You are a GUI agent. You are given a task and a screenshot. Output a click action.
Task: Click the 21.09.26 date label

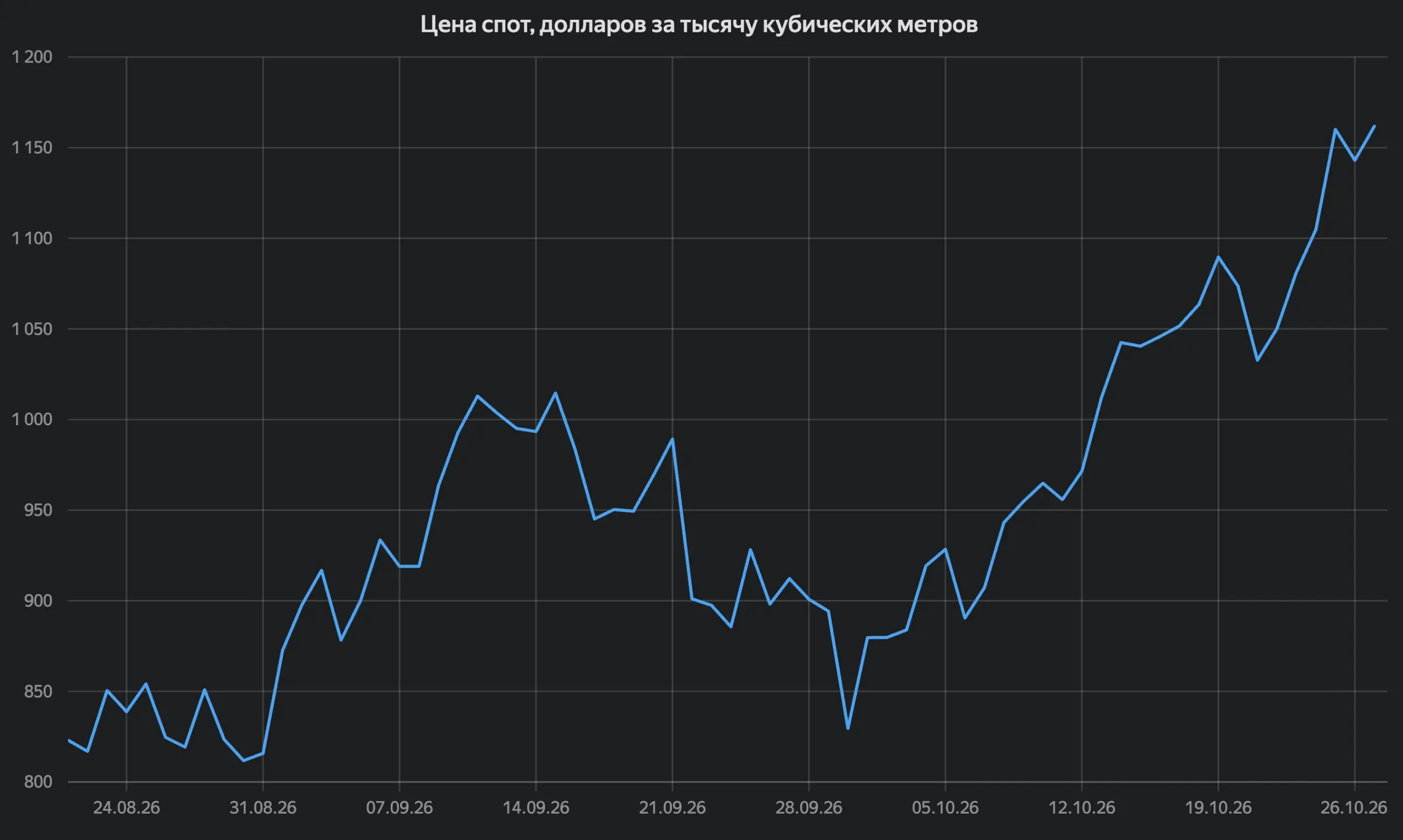(672, 807)
